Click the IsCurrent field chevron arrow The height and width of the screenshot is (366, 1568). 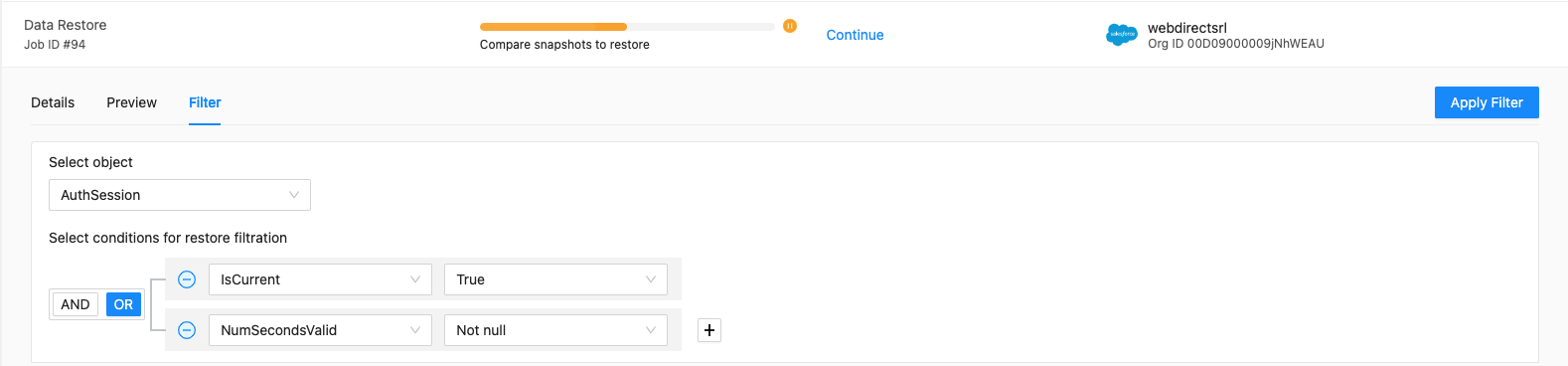tap(415, 279)
